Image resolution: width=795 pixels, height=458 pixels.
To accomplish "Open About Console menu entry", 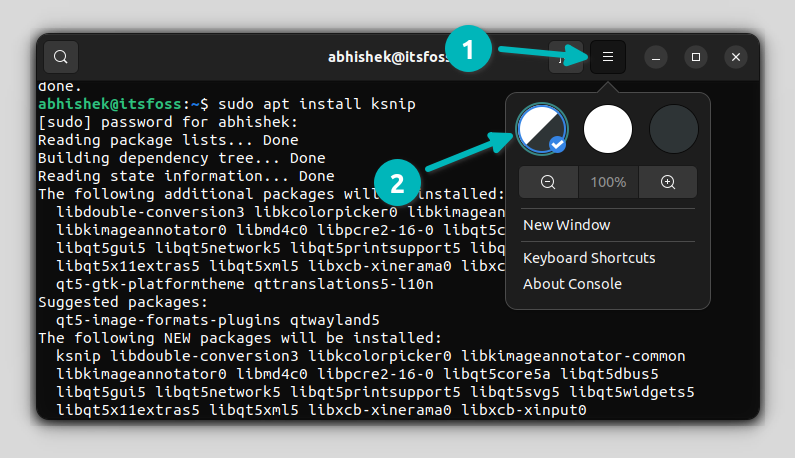I will click(572, 284).
